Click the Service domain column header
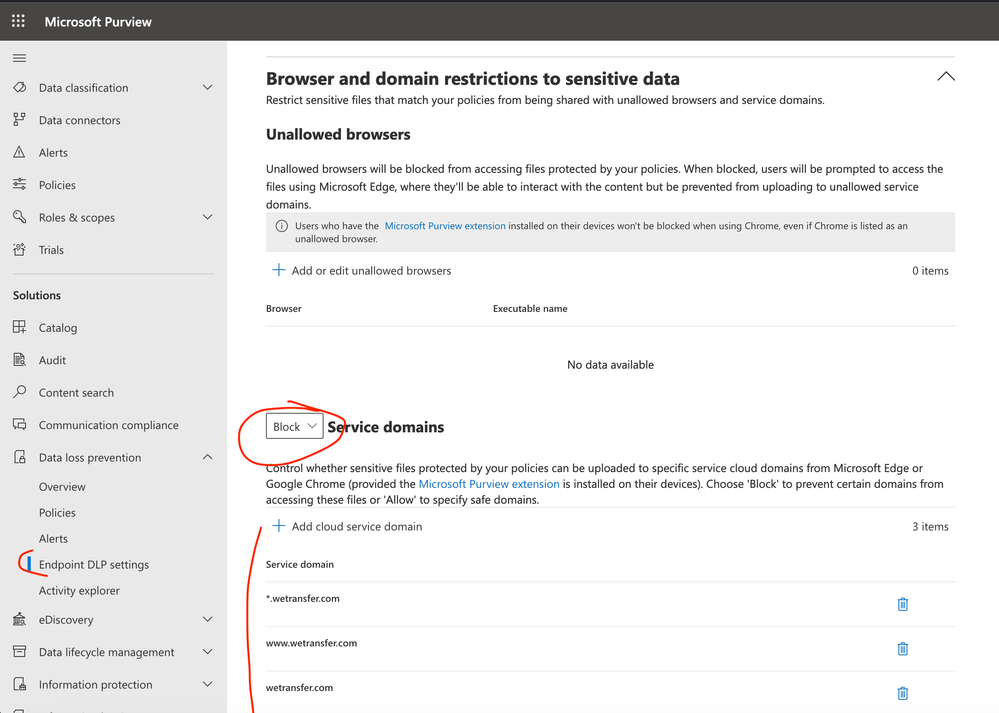999x713 pixels. point(299,565)
